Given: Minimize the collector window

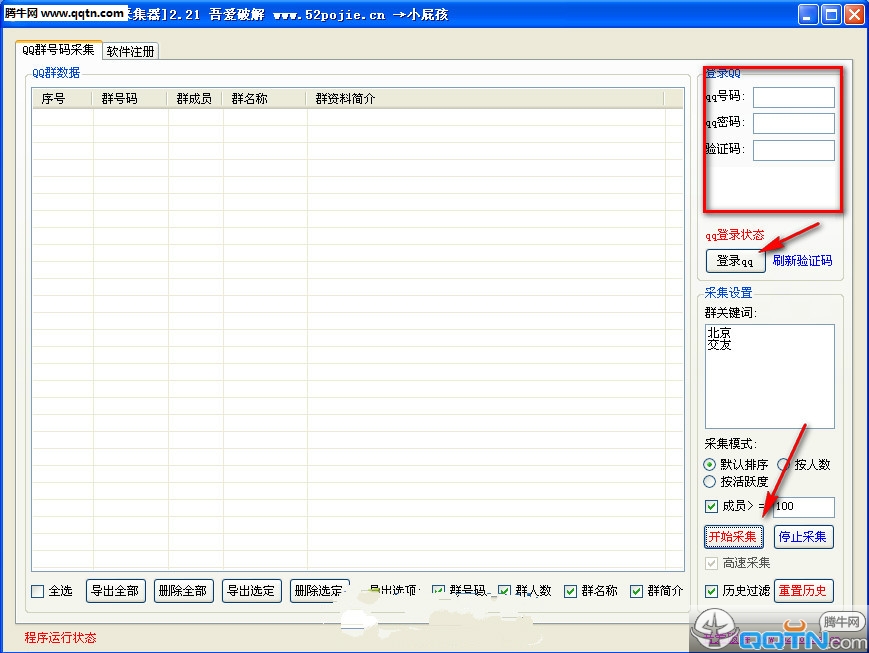Looking at the screenshot, I should [808, 14].
